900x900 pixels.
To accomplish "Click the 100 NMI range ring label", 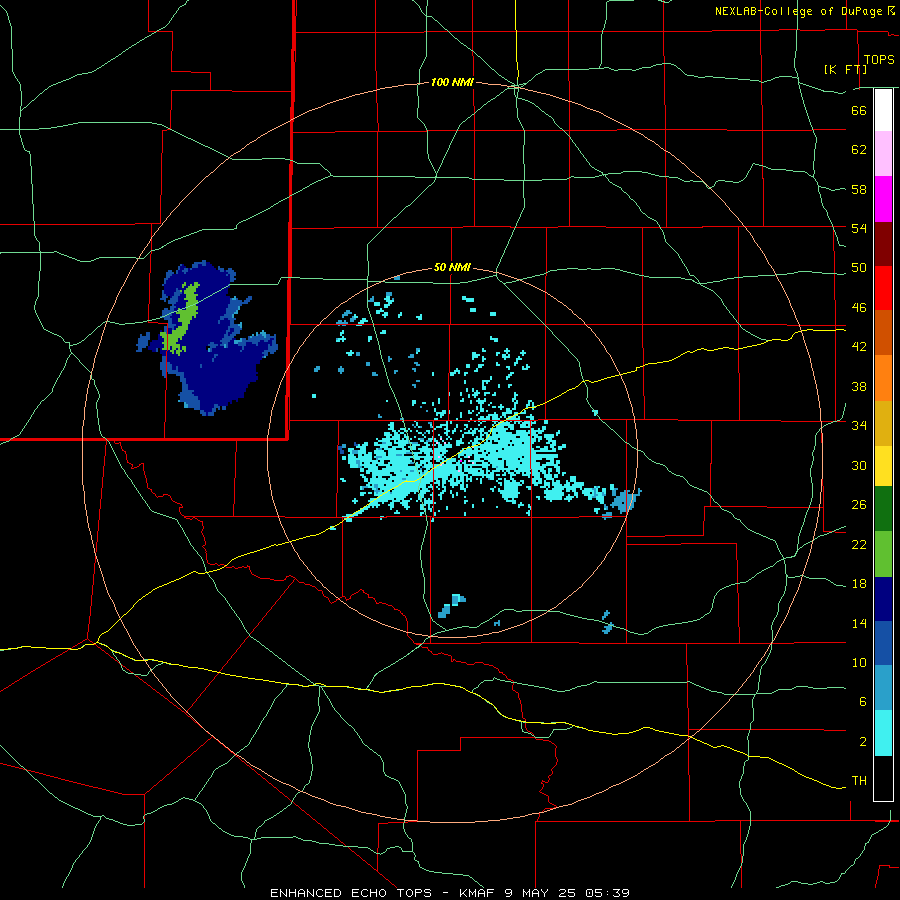I will 452,83.
